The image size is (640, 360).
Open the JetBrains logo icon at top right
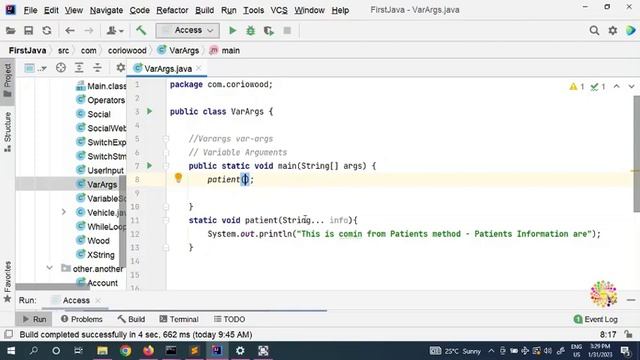pyautogui.click(x=631, y=31)
